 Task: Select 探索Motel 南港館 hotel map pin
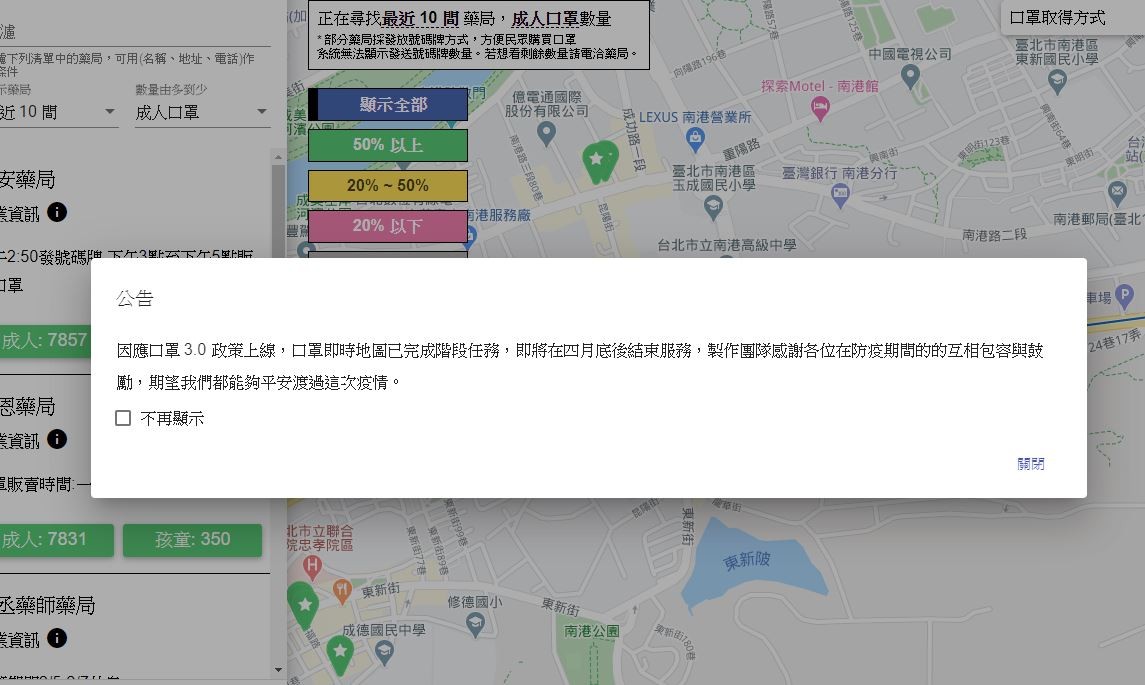pos(820,109)
